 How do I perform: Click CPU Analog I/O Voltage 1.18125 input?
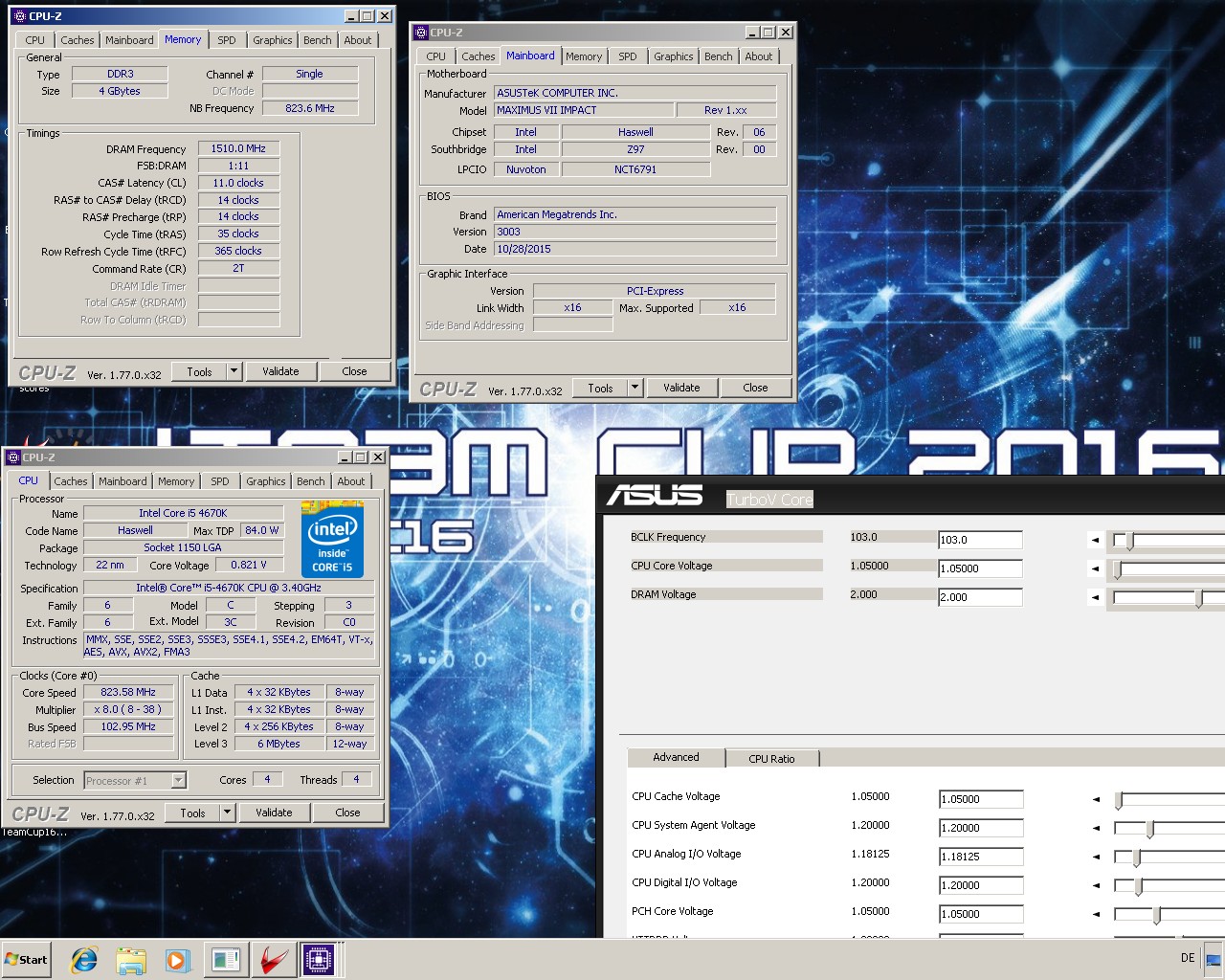tap(981, 857)
